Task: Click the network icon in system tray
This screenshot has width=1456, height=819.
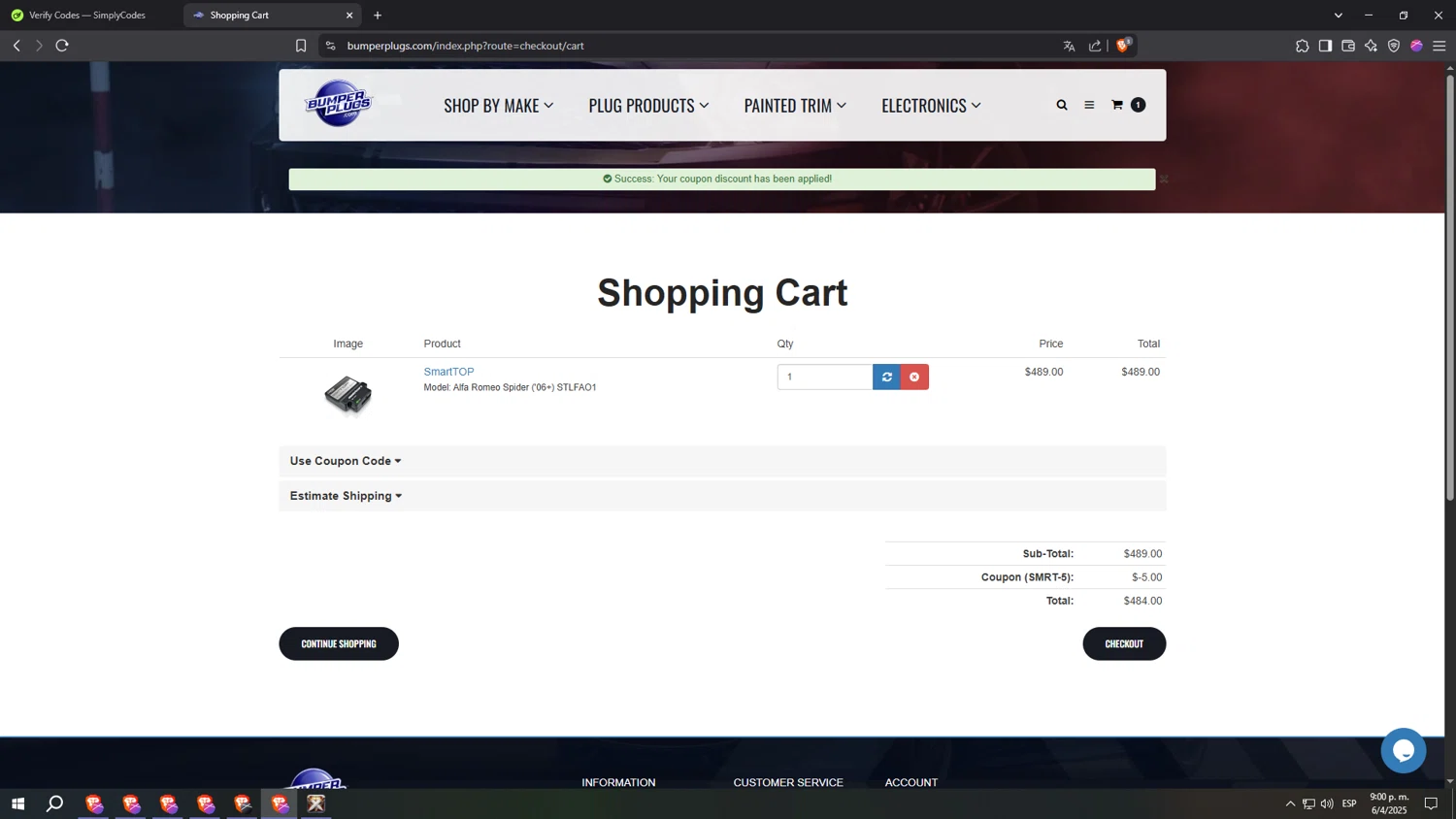Action: coord(1308,803)
